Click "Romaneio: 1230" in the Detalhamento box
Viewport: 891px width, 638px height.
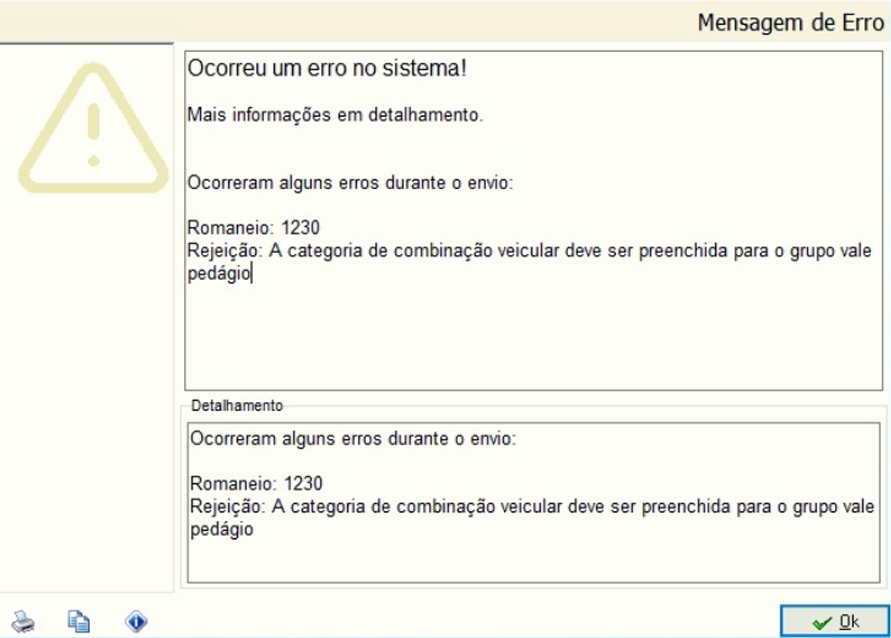pyautogui.click(x=255, y=484)
